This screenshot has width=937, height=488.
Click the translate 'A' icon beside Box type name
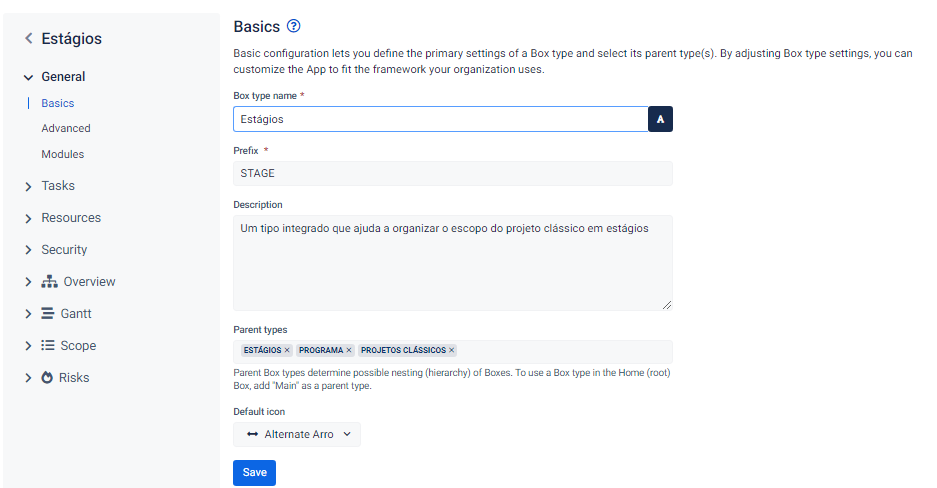(x=660, y=119)
